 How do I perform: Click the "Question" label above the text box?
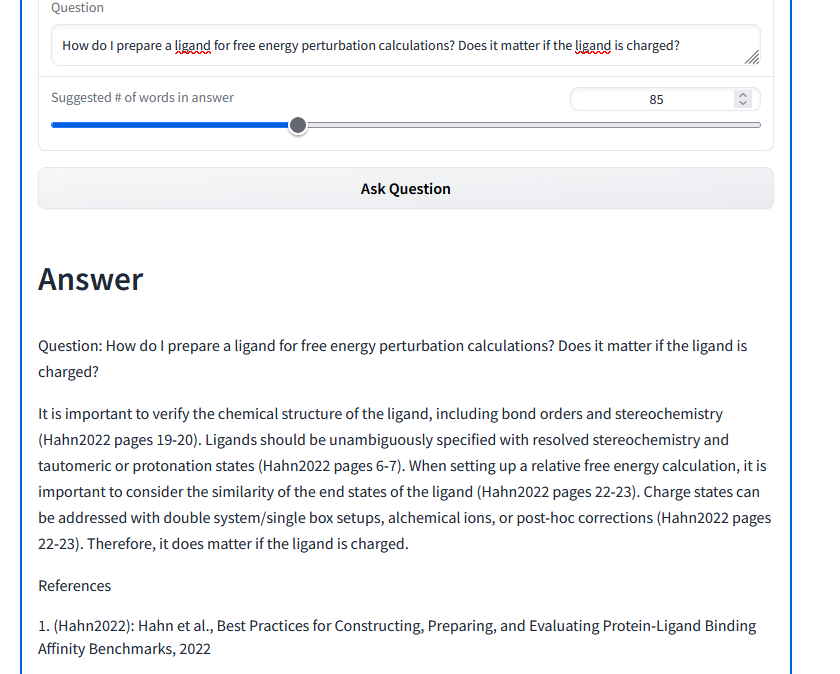coord(77,8)
